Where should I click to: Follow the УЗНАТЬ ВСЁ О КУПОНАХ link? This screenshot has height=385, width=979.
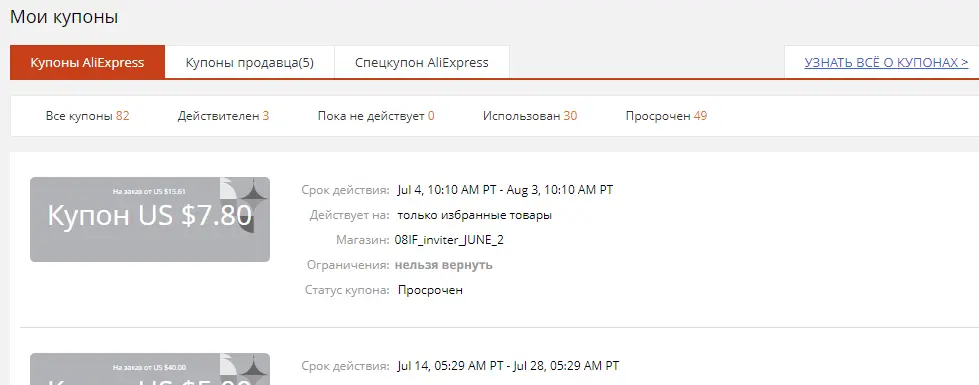tap(886, 62)
